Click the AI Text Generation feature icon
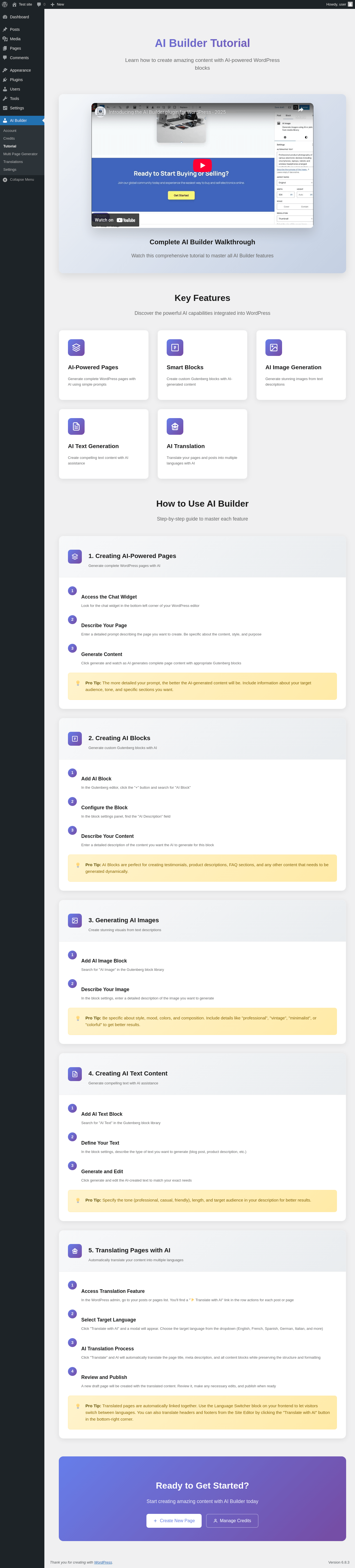The height and width of the screenshot is (1568, 355). pos(76,426)
